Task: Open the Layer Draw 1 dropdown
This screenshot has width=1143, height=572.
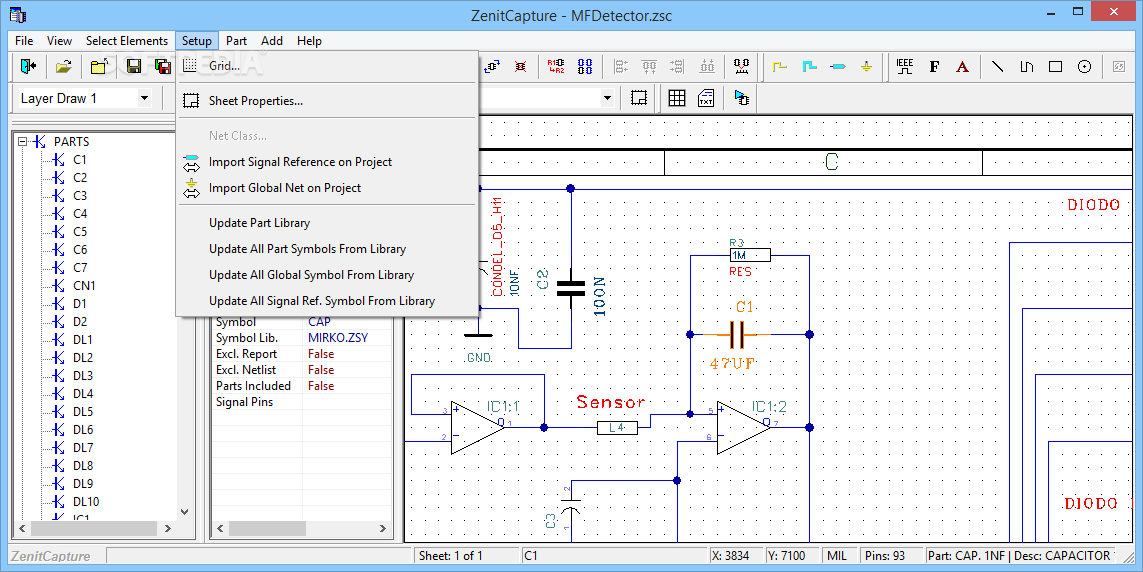Action: (x=144, y=98)
